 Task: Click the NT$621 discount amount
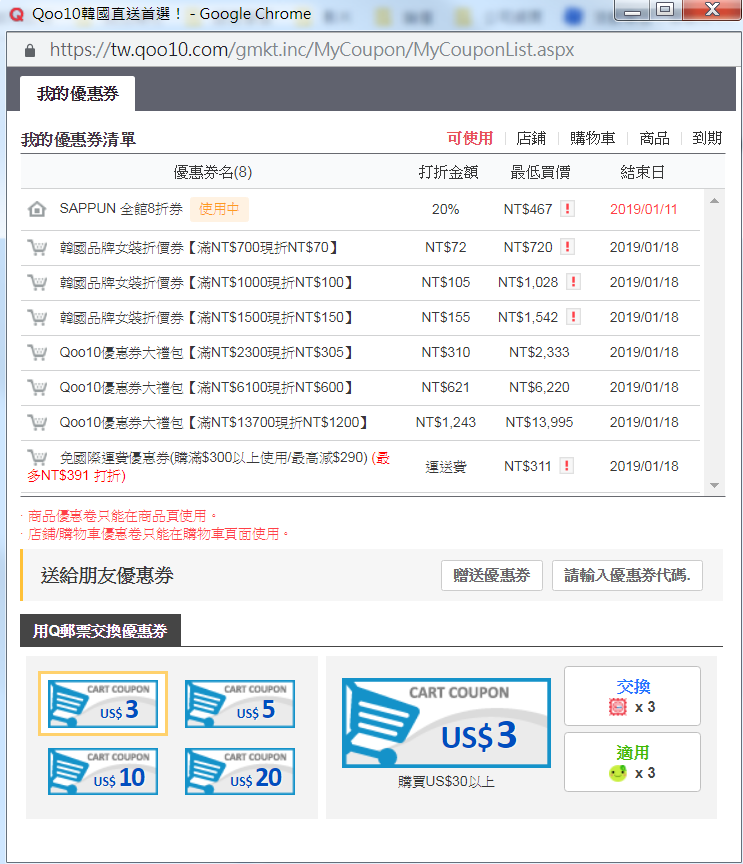pyautogui.click(x=445, y=387)
